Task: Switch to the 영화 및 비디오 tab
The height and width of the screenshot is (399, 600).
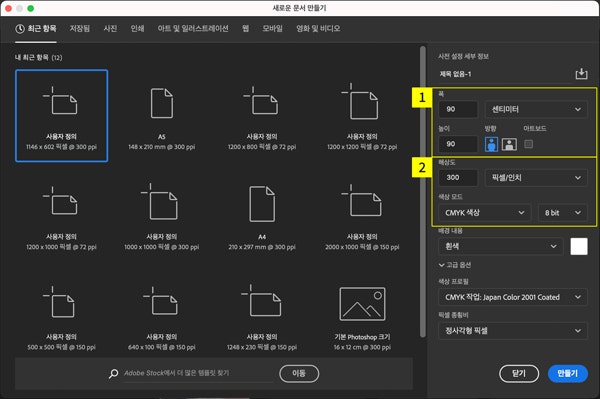Action: pyautogui.click(x=318, y=29)
